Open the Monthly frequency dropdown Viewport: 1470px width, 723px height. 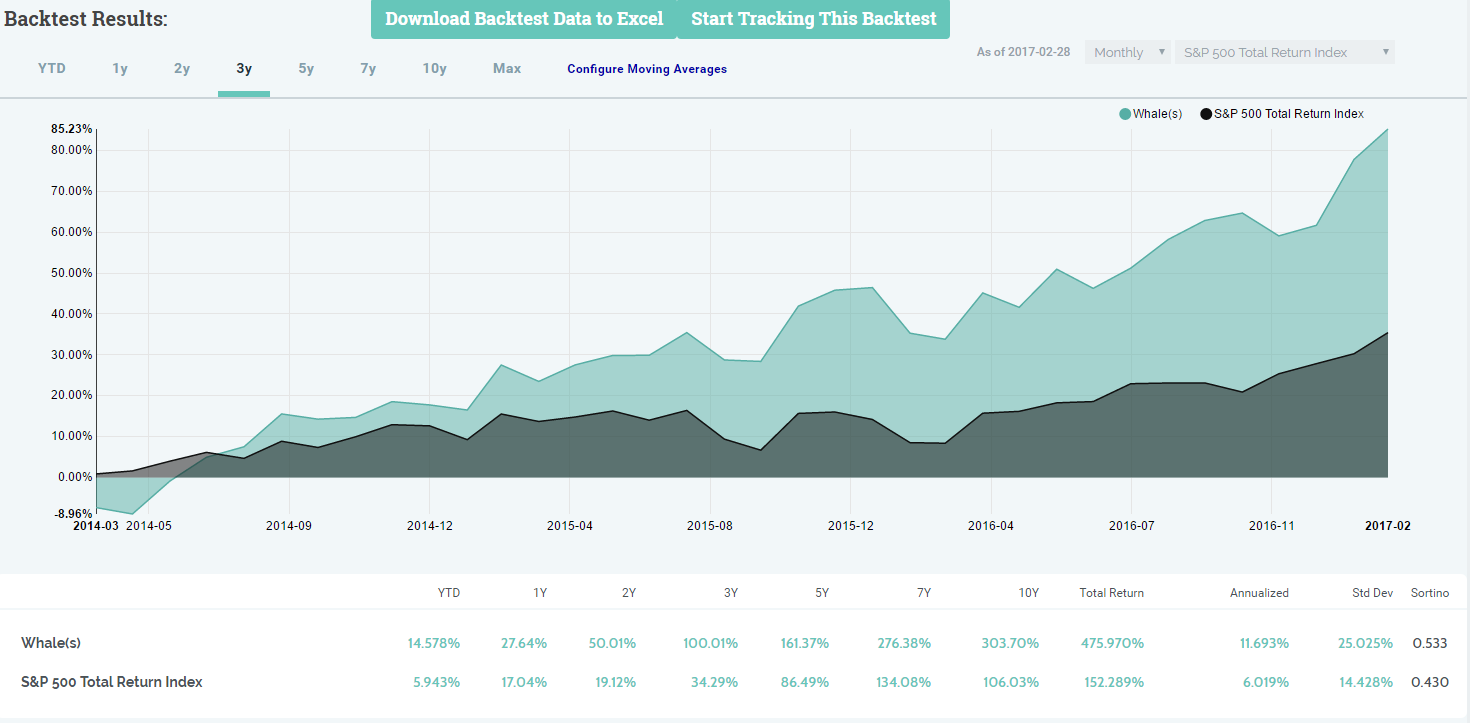[x=1128, y=52]
